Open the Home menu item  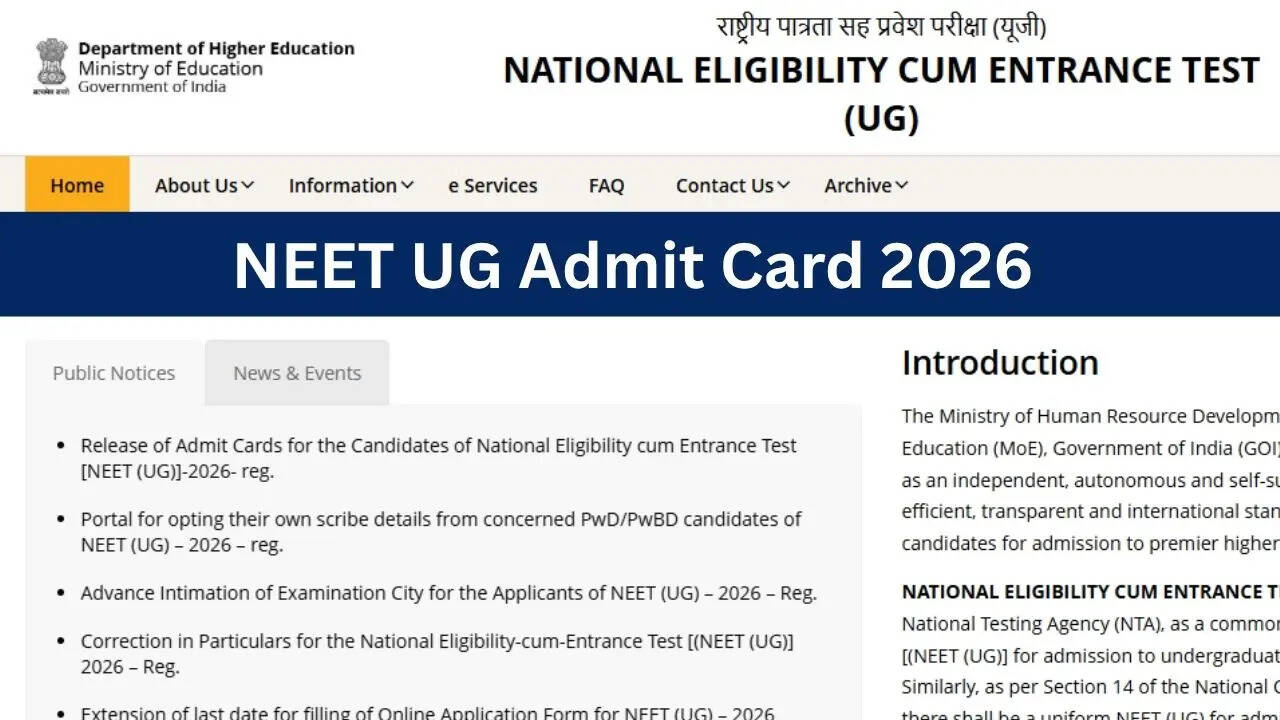click(77, 185)
